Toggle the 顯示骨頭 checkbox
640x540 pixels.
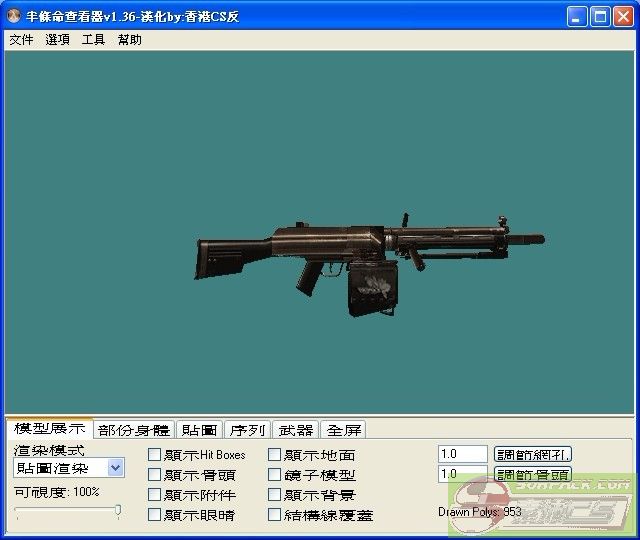point(155,475)
